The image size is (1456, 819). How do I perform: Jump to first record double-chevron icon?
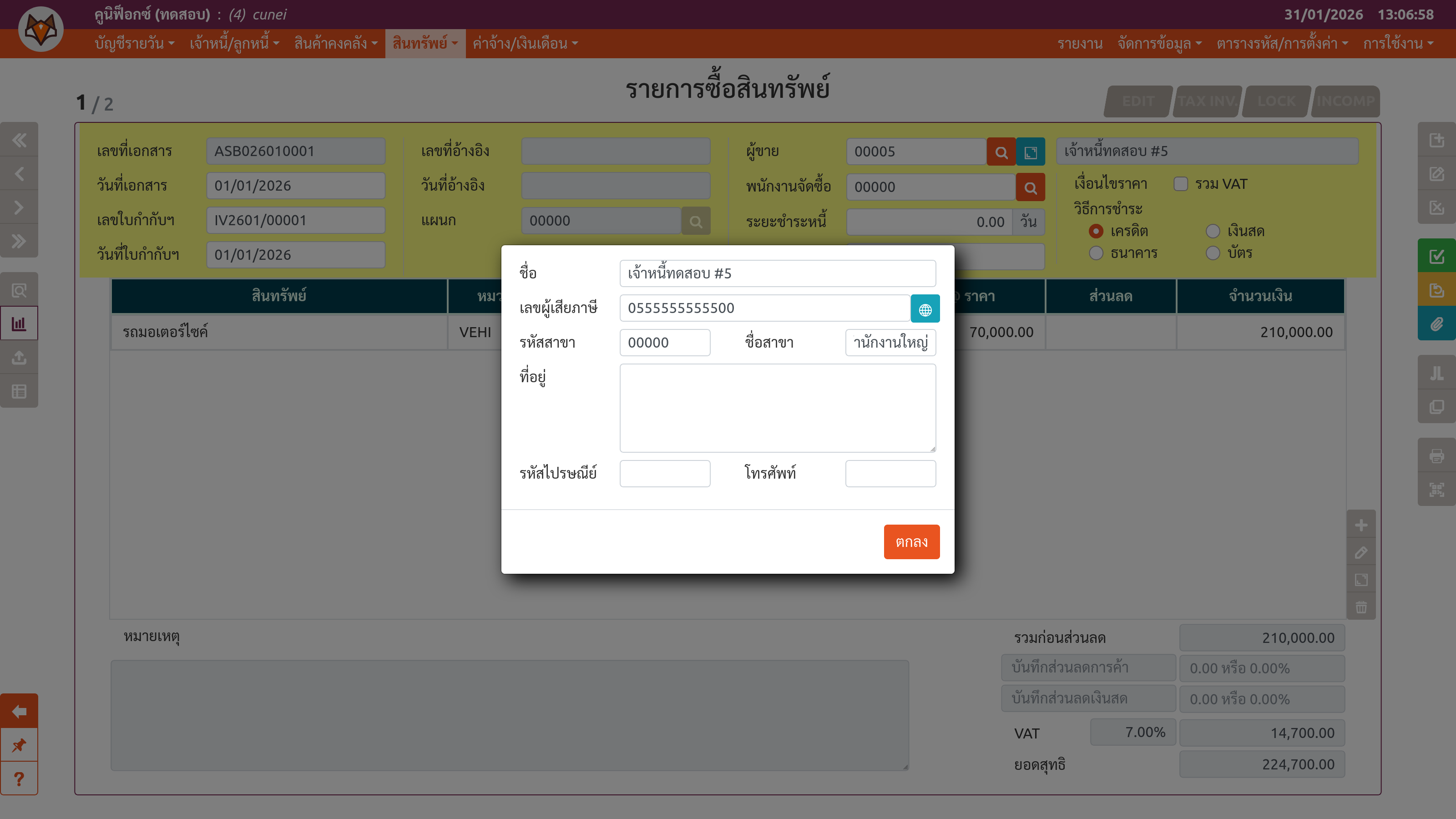(x=19, y=140)
